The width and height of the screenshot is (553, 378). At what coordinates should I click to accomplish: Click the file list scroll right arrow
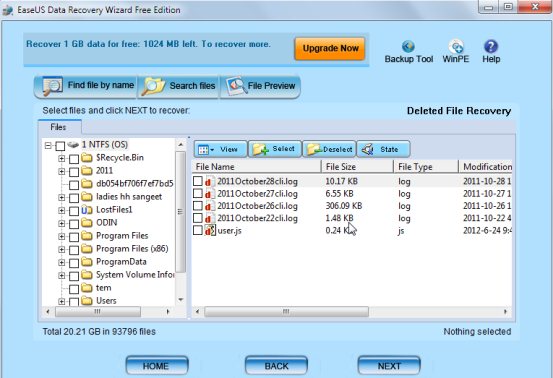tap(506, 312)
